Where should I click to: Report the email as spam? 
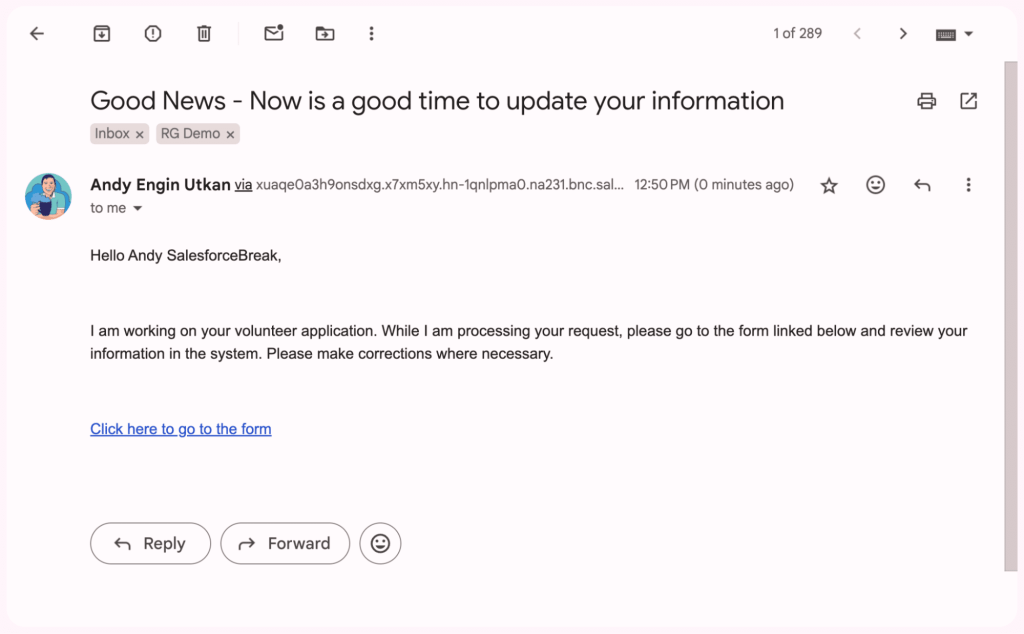152,33
